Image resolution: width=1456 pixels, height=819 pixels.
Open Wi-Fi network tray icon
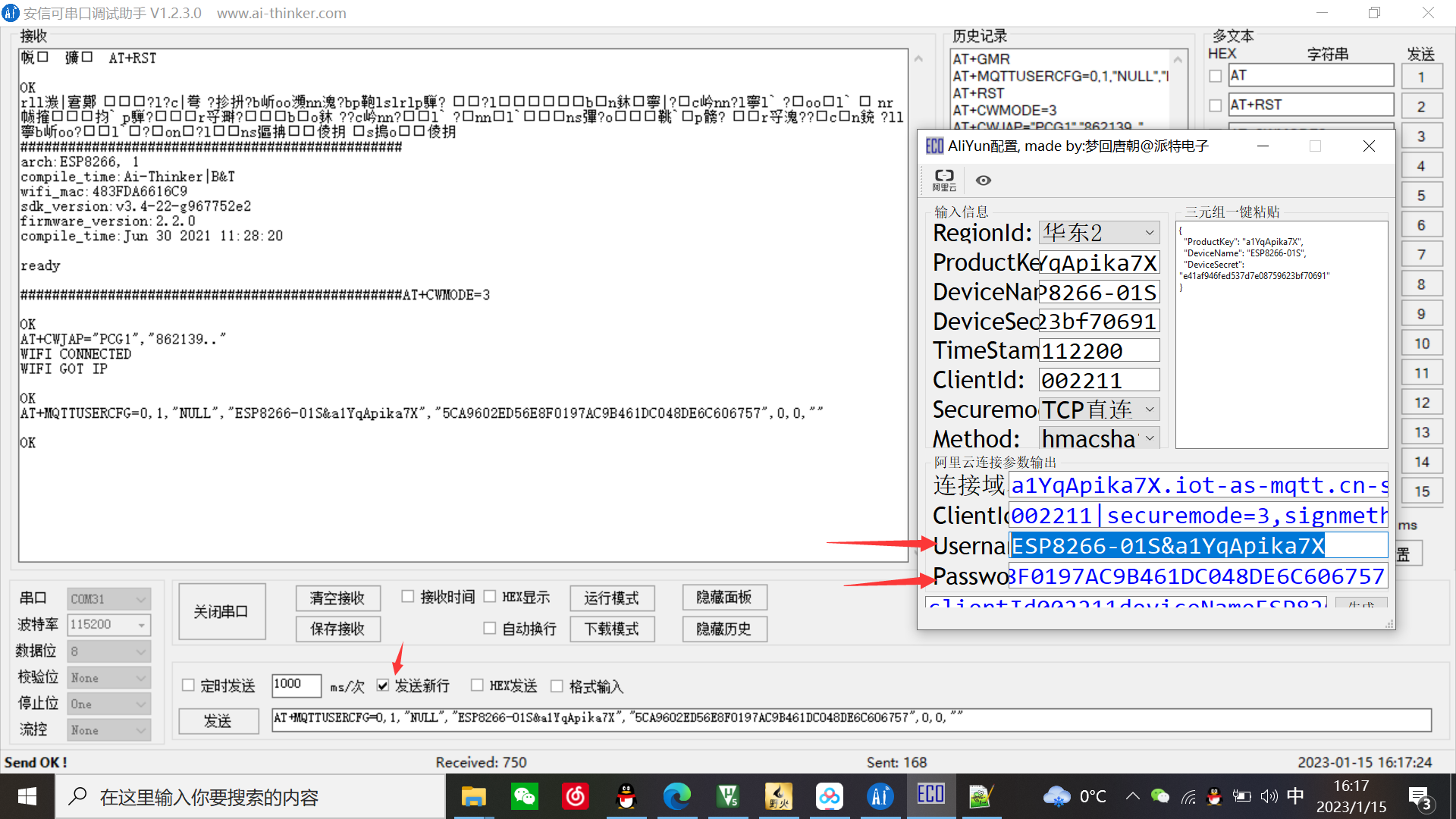[1188, 796]
